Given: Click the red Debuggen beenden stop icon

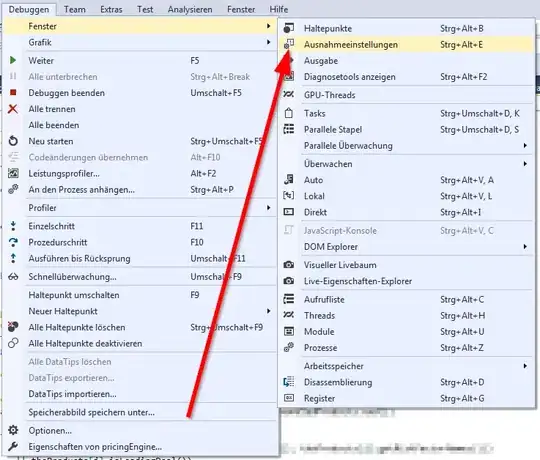Looking at the screenshot, I should (x=13, y=92).
